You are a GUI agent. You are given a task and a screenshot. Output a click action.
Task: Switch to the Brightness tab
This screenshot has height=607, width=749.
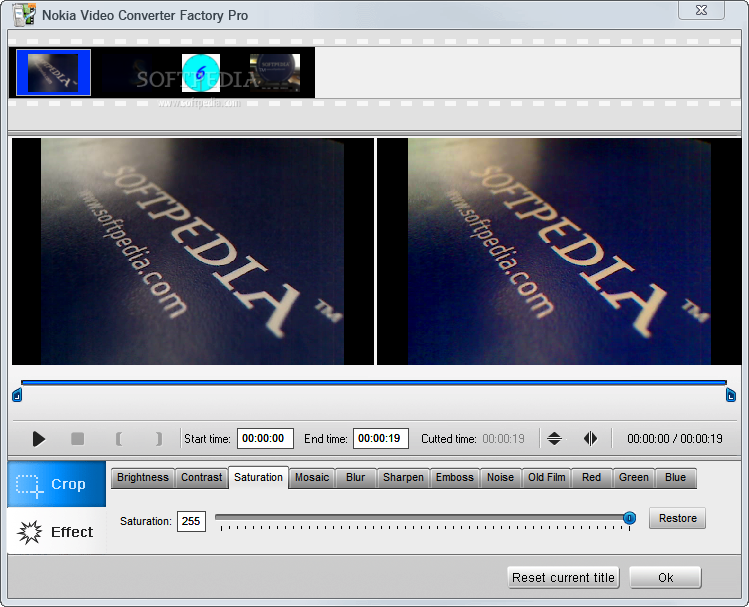tap(143, 478)
